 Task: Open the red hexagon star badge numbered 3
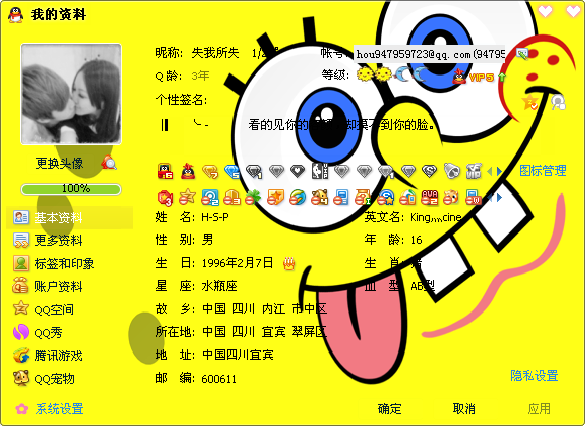(x=165, y=197)
